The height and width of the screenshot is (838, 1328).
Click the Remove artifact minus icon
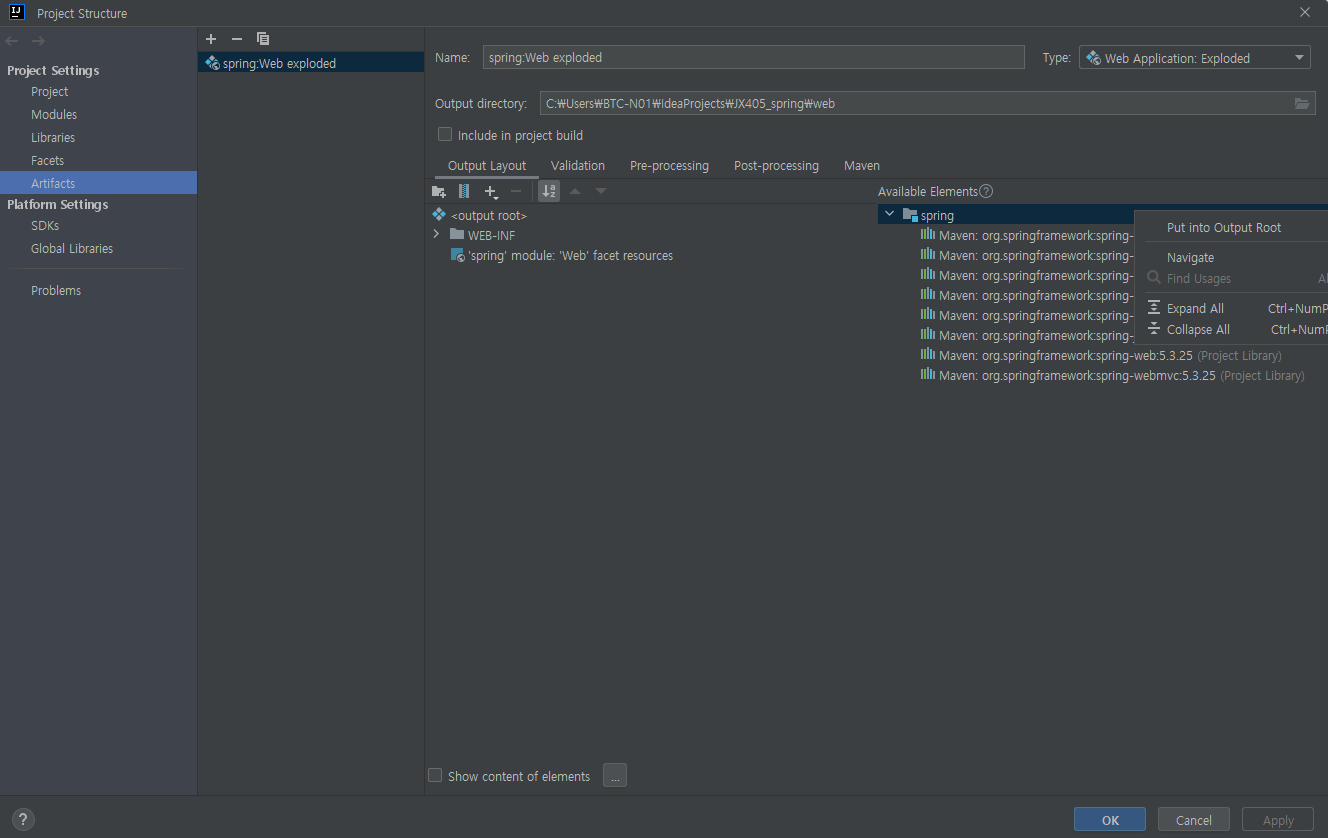coord(237,39)
